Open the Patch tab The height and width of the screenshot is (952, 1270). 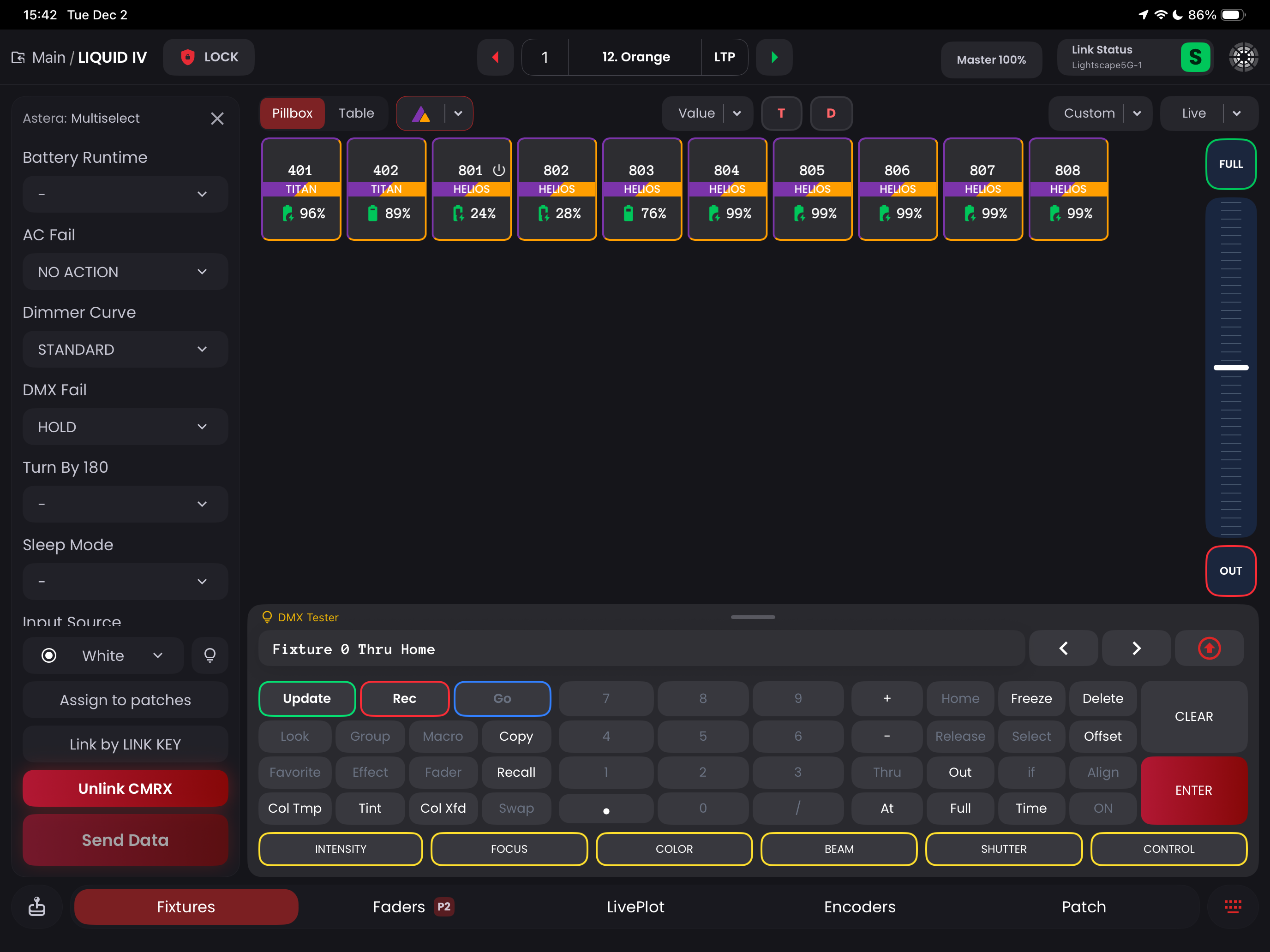(x=1084, y=906)
